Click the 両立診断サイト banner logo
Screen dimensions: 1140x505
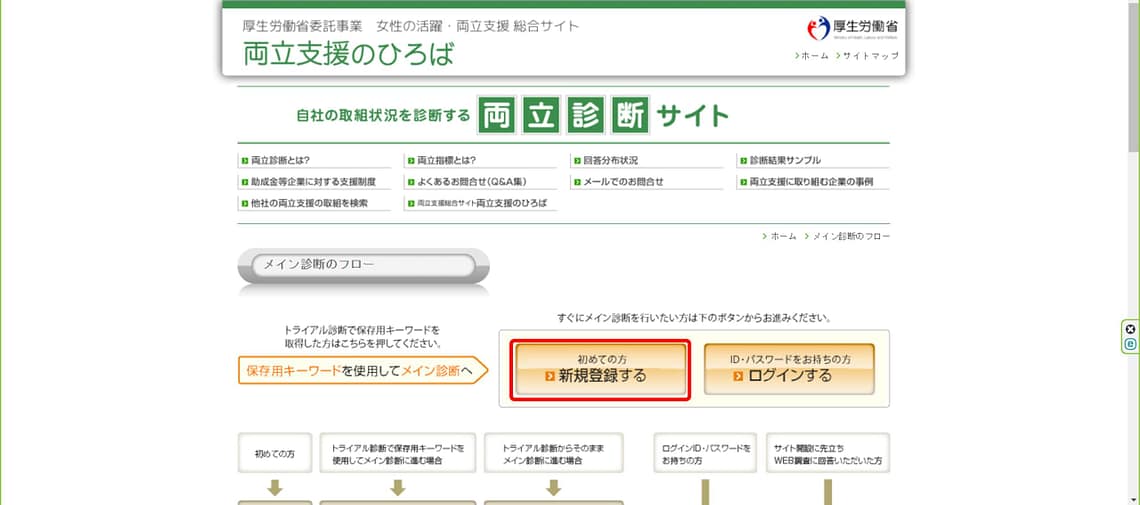click(x=512, y=116)
